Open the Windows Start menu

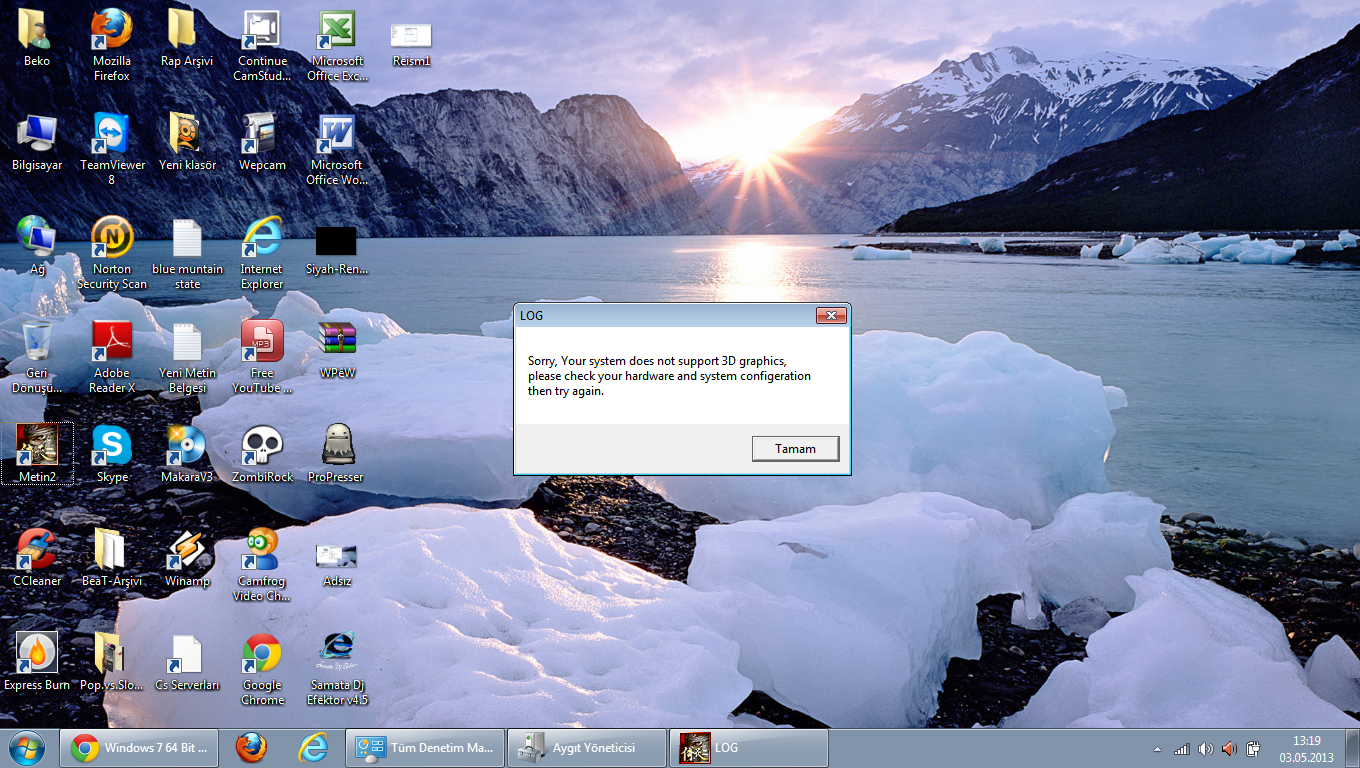click(x=27, y=748)
